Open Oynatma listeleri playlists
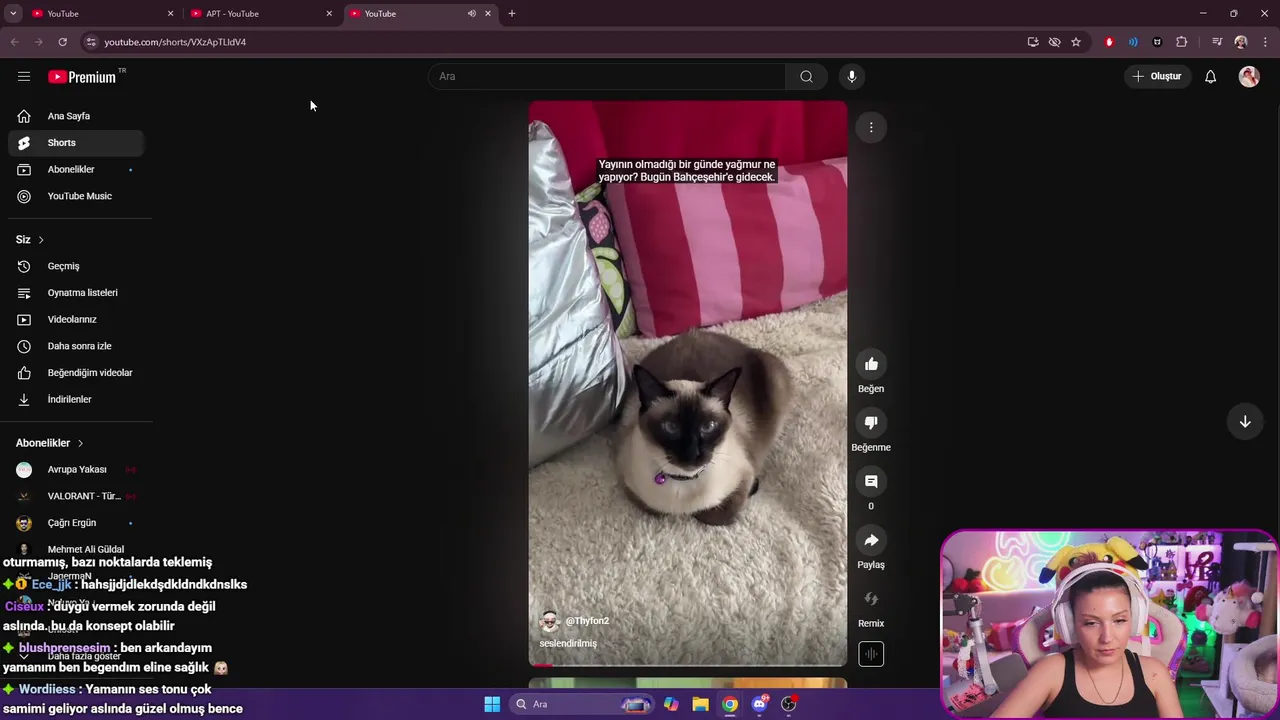 pyautogui.click(x=76, y=293)
